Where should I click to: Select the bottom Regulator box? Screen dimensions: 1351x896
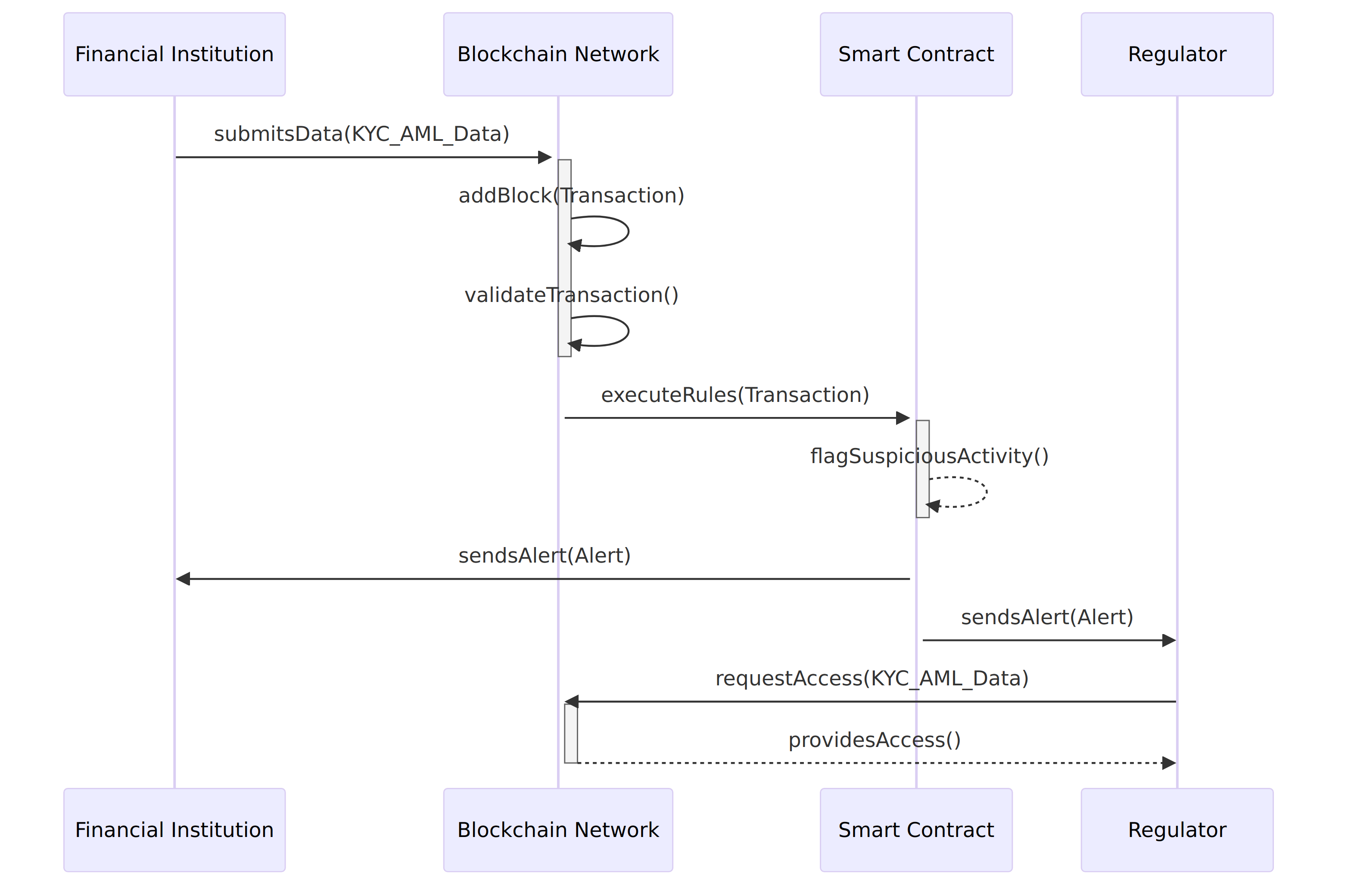[x=1177, y=830]
